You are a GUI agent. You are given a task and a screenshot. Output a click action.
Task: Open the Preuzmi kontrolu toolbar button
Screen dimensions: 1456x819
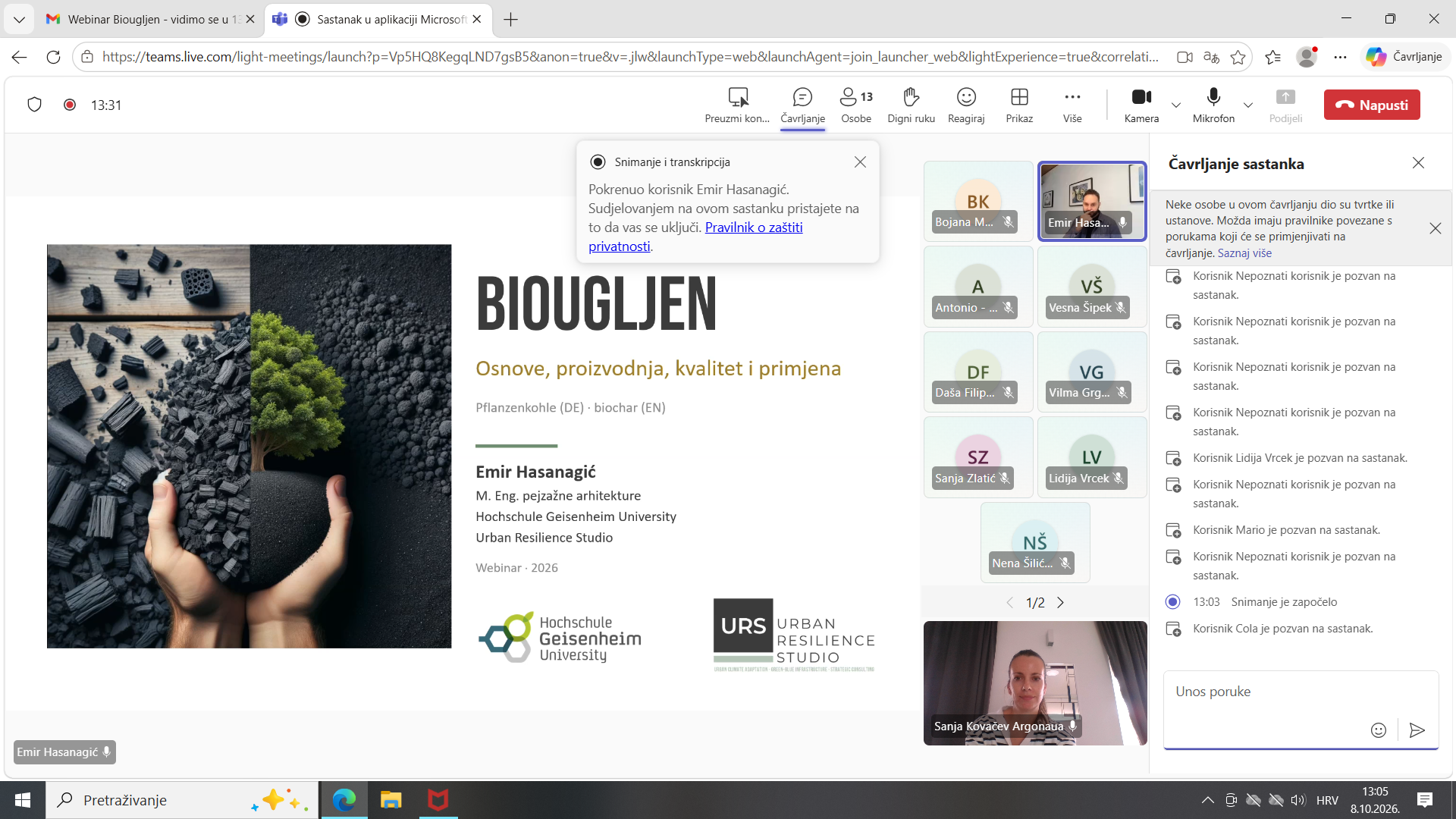tap(737, 105)
